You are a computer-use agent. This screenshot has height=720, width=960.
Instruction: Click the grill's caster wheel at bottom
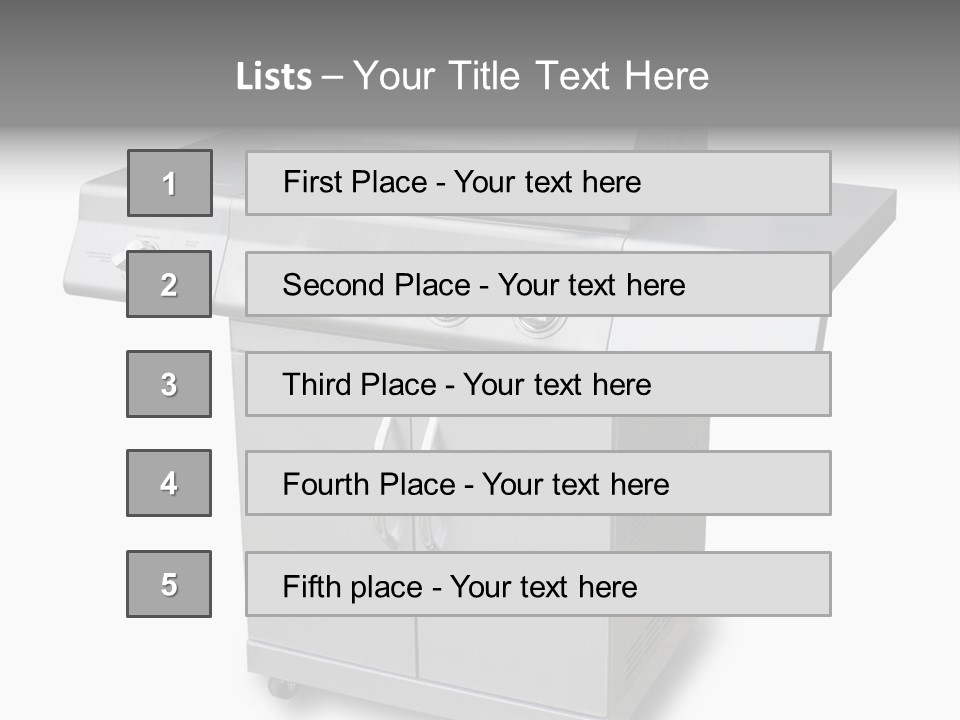[x=281, y=688]
